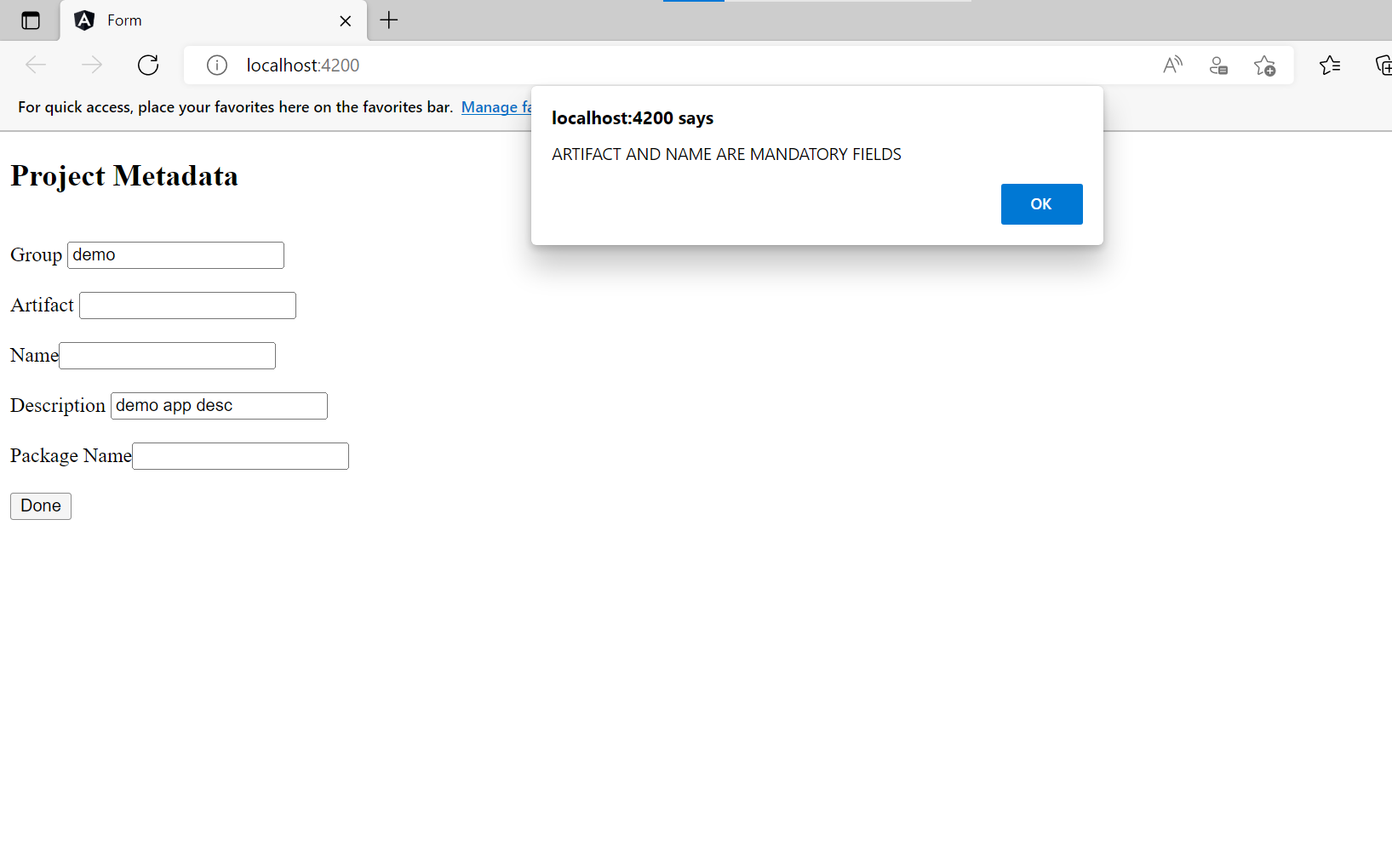
Task: Open the Manage favorites link
Action: point(496,107)
